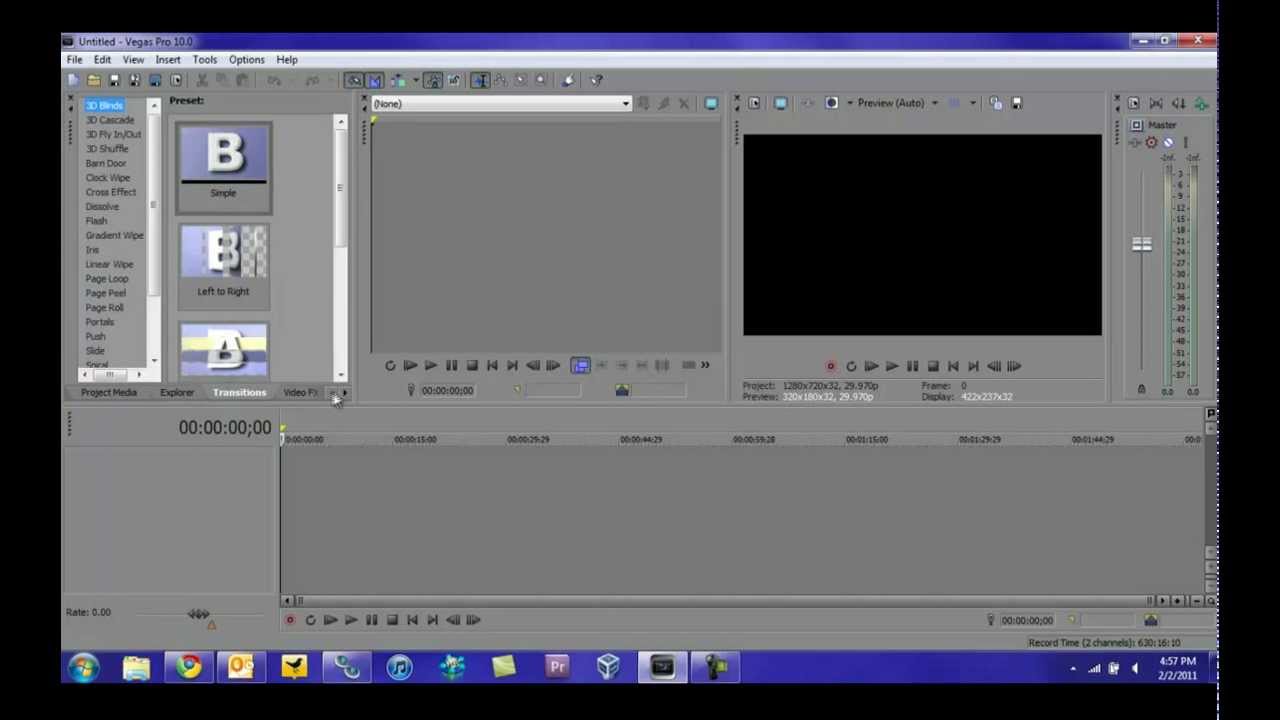Select Gradient Wipe transition

click(x=115, y=236)
